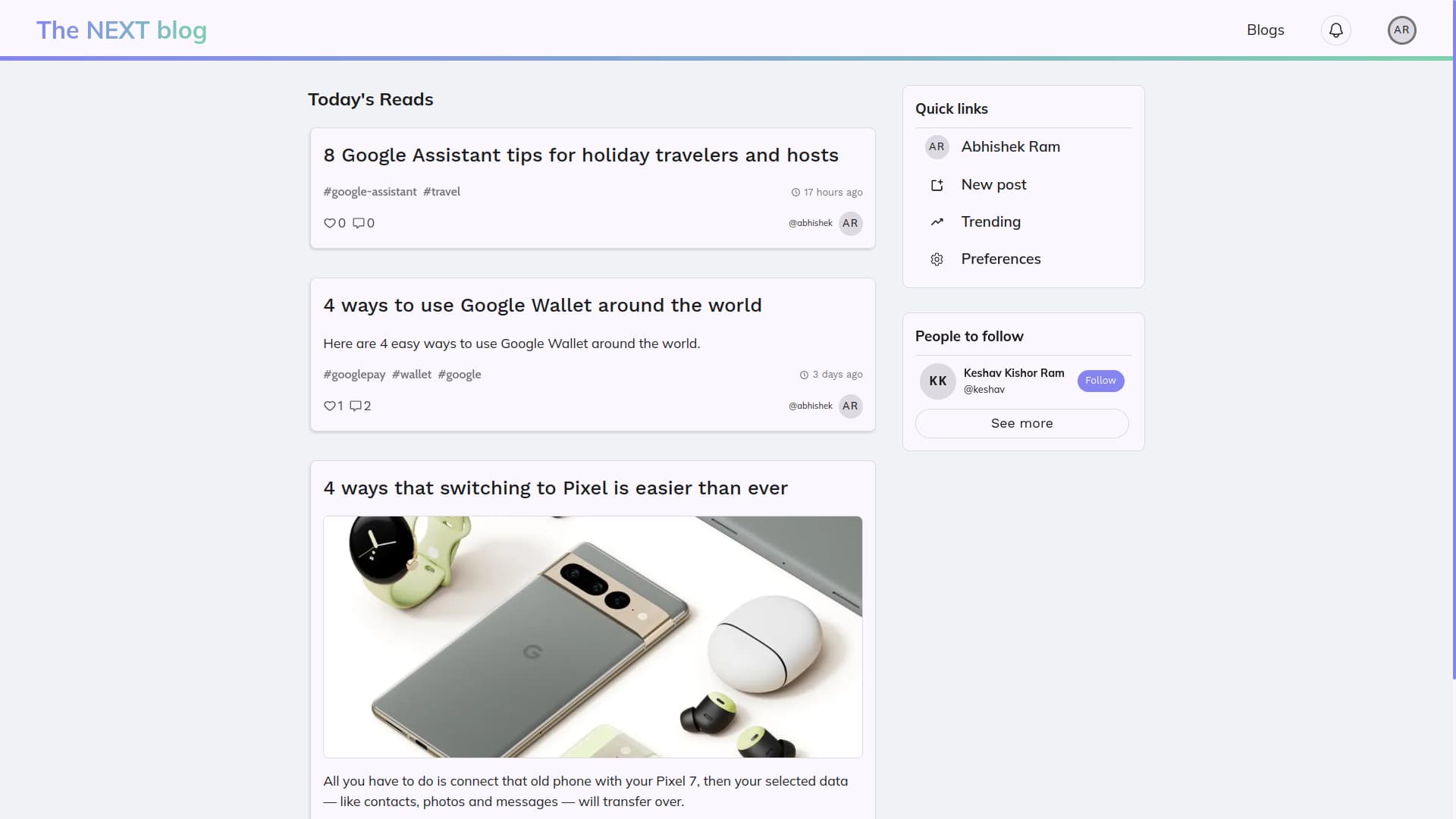Viewport: 1456px width, 819px height.
Task: Open the AR profile avatar in header
Action: click(x=1401, y=30)
